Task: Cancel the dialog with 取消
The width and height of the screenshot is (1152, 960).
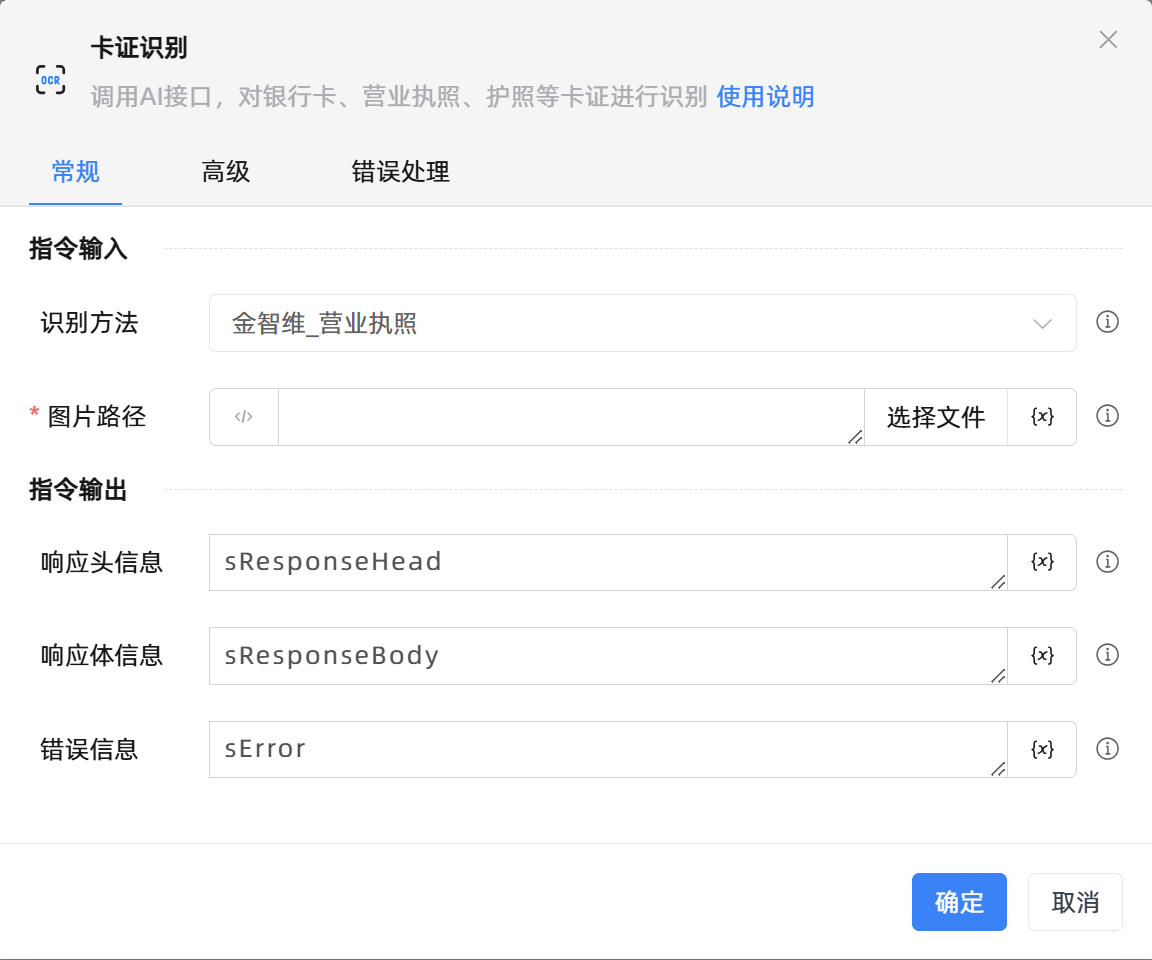Action: (x=1075, y=902)
